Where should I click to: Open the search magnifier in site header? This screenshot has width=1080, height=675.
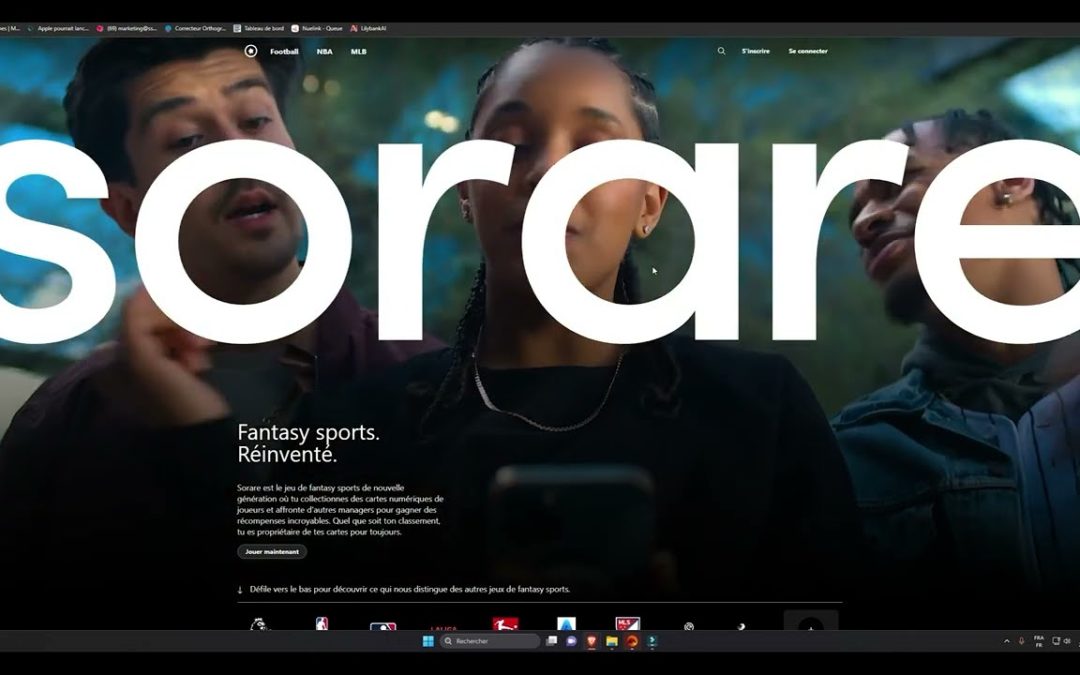pos(721,51)
